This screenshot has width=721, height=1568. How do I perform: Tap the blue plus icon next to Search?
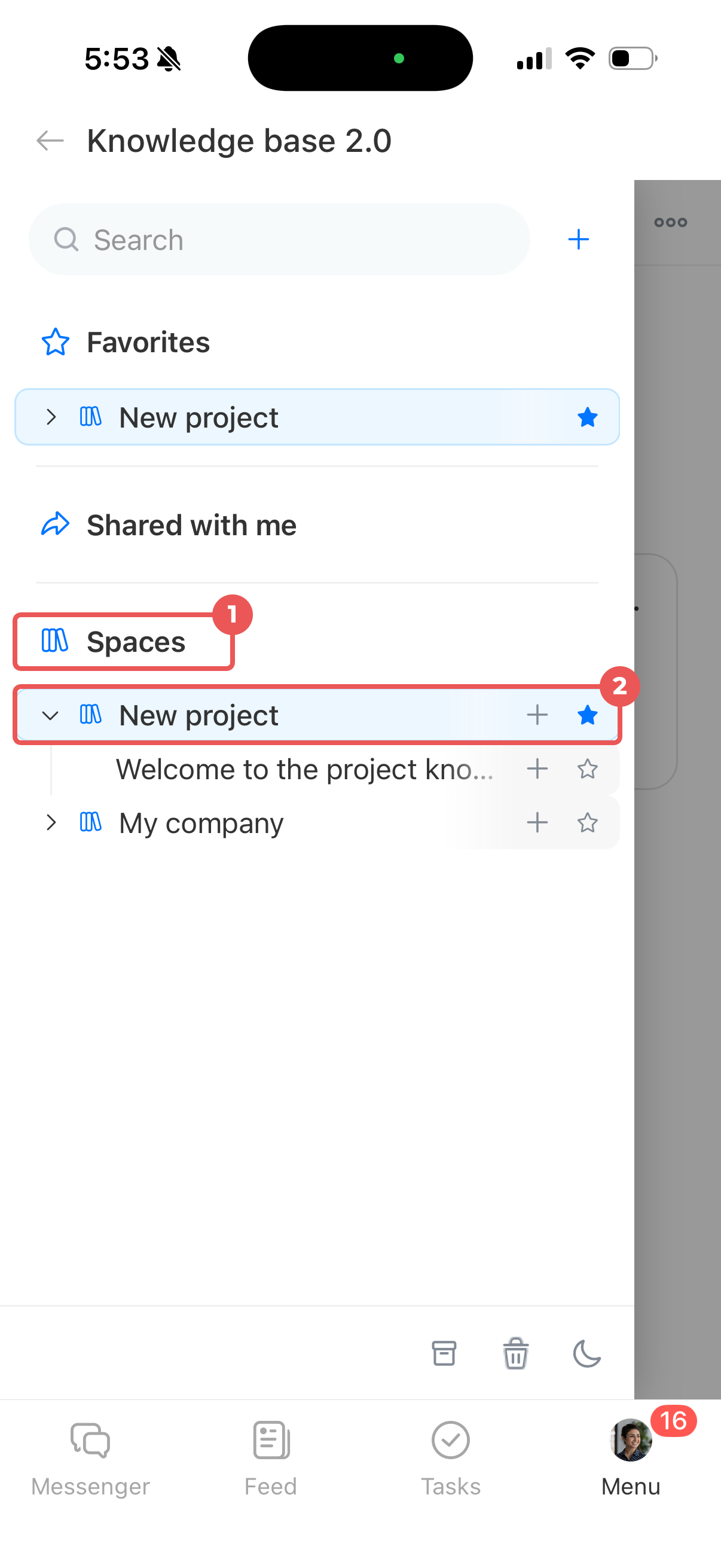point(578,239)
